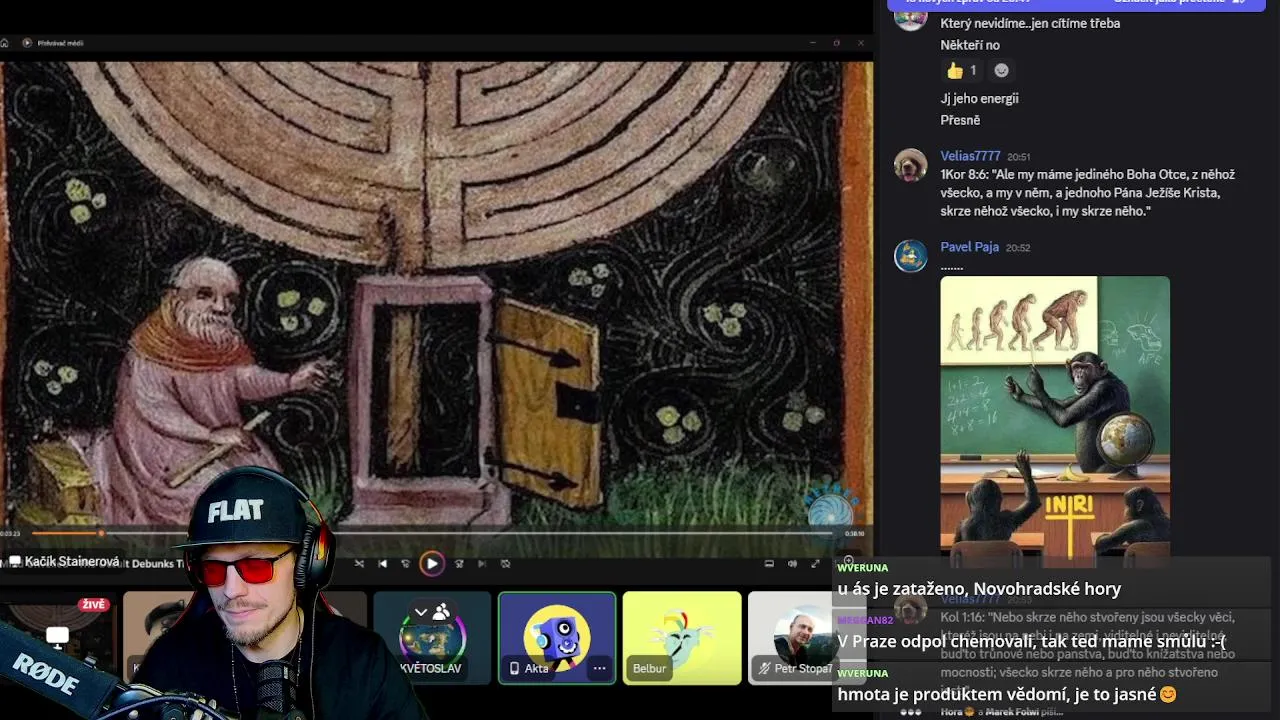
Task: Open more options on Akta's tile
Action: pyautogui.click(x=599, y=668)
